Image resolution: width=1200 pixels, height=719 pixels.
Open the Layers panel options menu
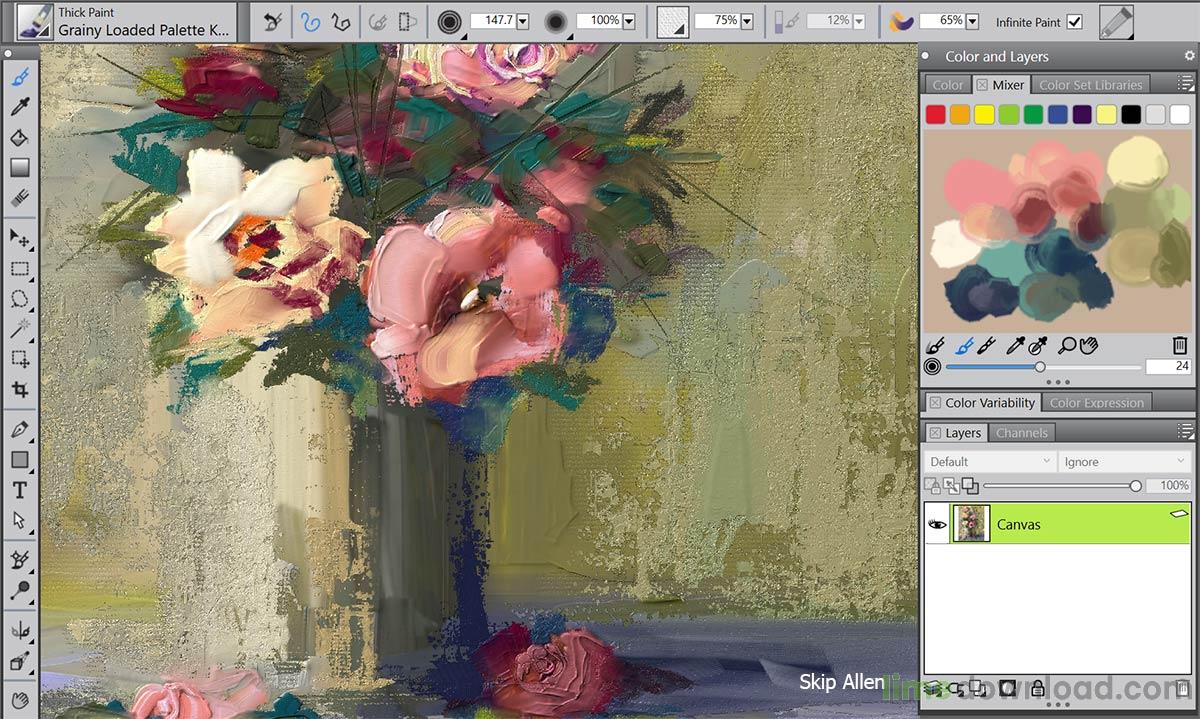pos(1186,430)
